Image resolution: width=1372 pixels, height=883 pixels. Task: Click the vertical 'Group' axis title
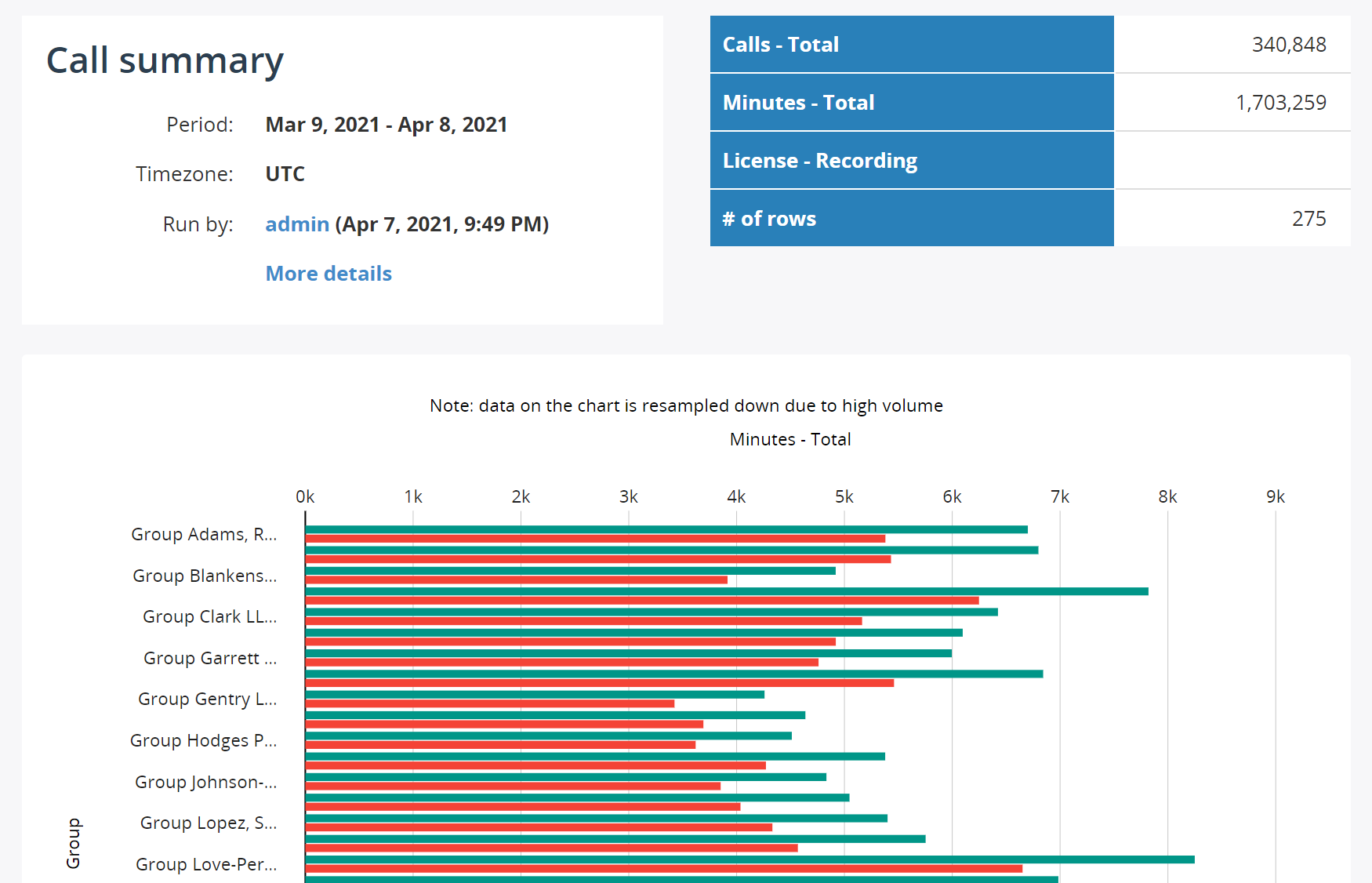73,843
